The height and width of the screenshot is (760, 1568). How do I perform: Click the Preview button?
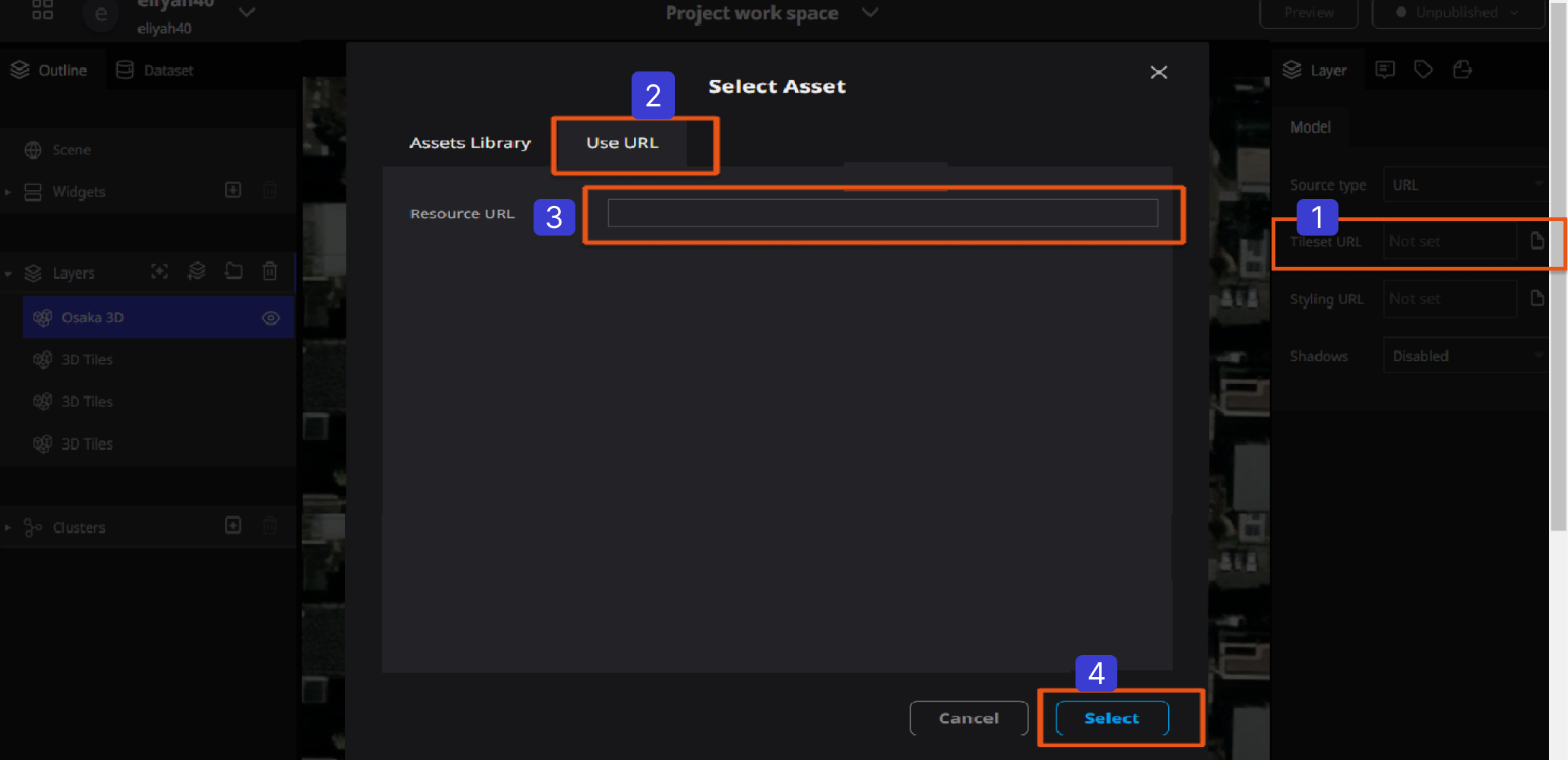click(1309, 13)
